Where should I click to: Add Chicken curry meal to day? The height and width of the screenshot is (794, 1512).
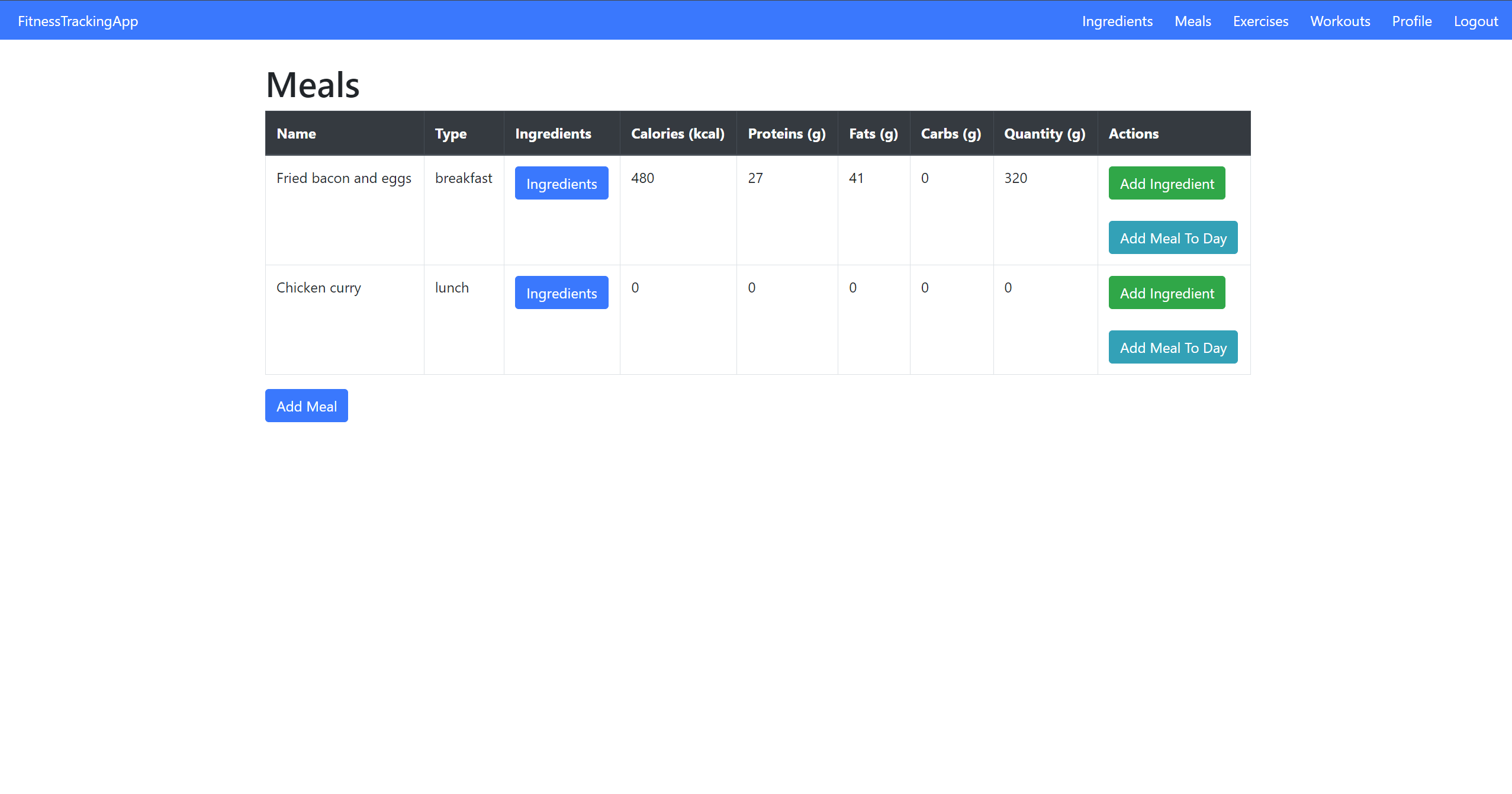1172,348
